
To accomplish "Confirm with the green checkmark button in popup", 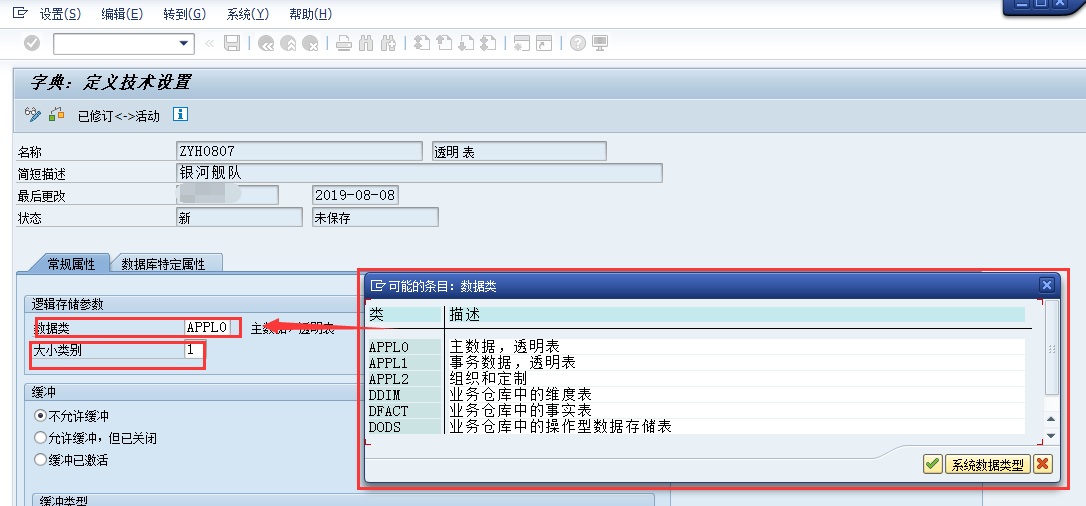I will pyautogui.click(x=933, y=464).
